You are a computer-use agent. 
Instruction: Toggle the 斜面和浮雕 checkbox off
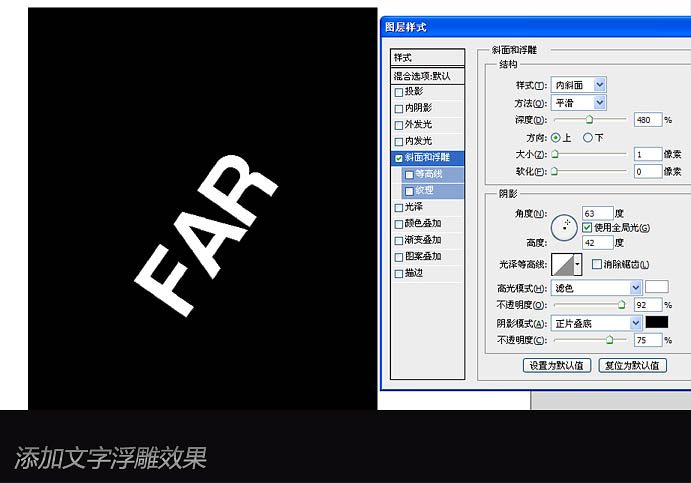[399, 158]
